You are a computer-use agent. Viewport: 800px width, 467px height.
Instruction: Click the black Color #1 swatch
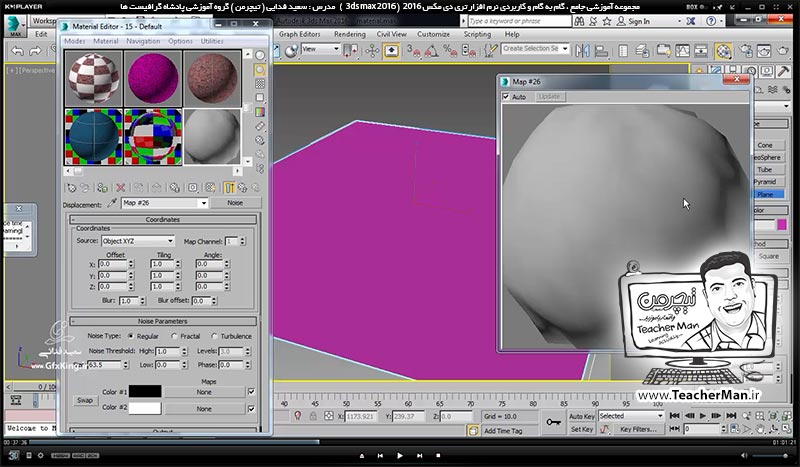click(145, 391)
